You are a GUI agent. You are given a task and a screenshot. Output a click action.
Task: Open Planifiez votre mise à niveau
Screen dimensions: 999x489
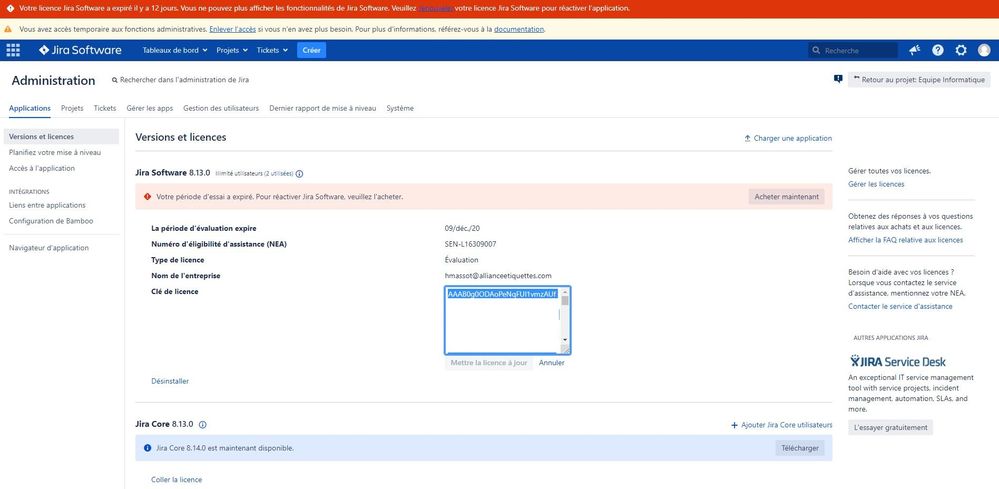pyautogui.click(x=55, y=153)
